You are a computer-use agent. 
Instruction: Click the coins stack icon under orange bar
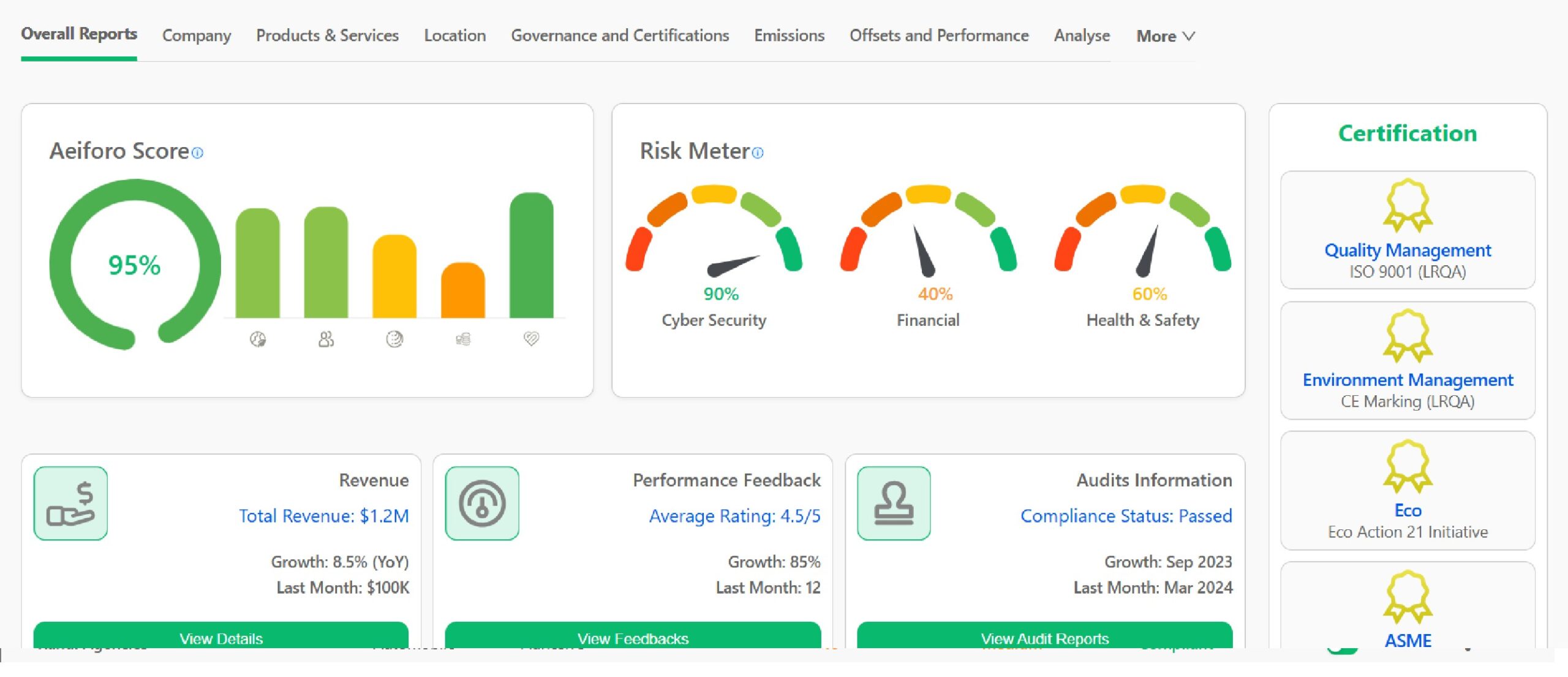click(x=463, y=339)
